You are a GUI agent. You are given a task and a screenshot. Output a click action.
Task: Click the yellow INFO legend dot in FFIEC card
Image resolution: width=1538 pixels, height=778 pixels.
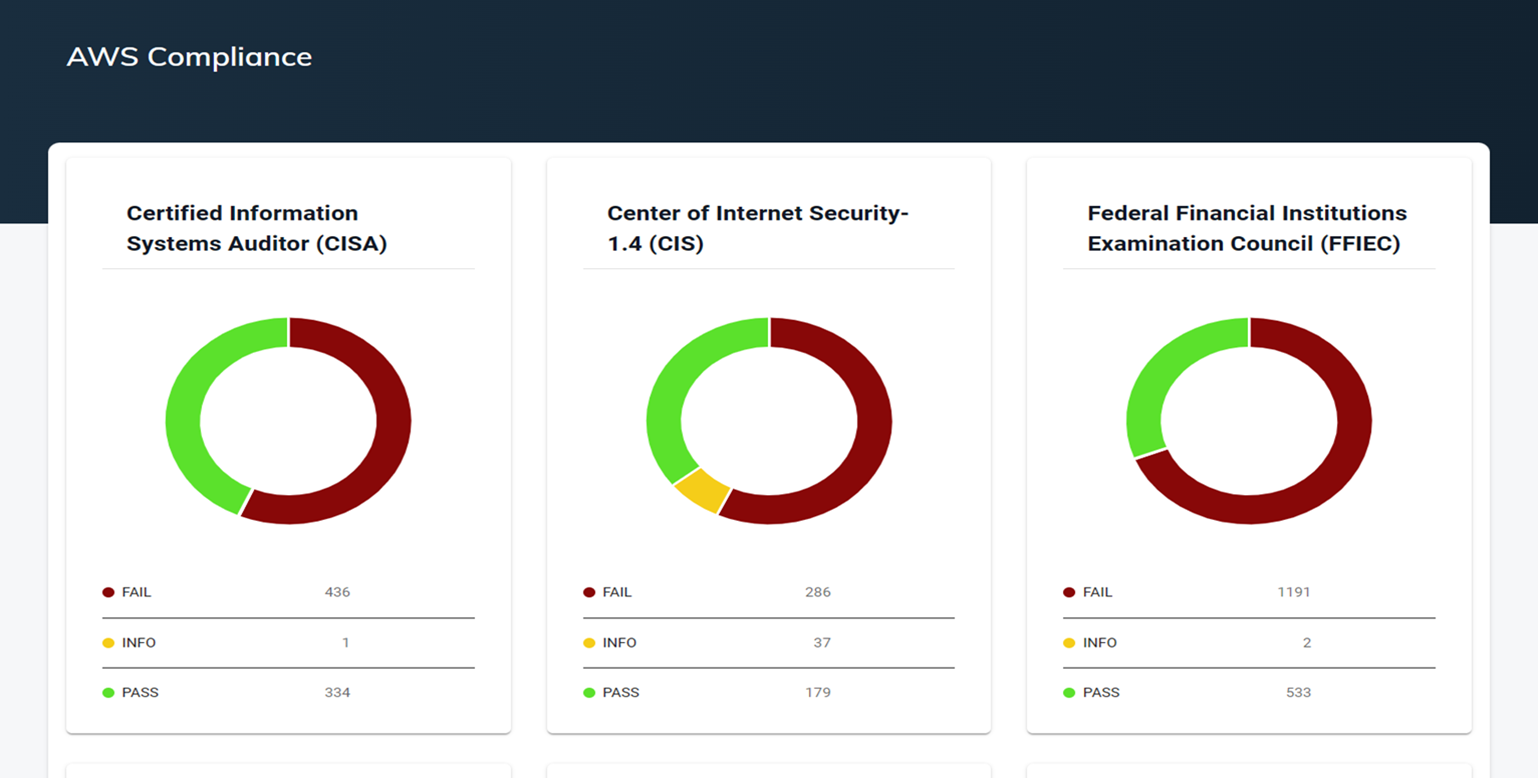tap(1069, 642)
